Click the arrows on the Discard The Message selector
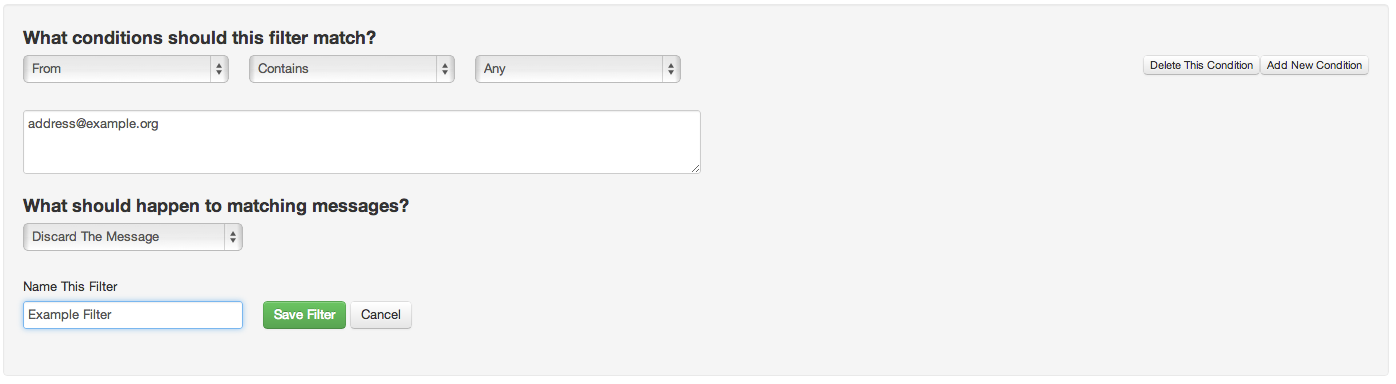Screen dimensions: 1396x384 (233, 237)
